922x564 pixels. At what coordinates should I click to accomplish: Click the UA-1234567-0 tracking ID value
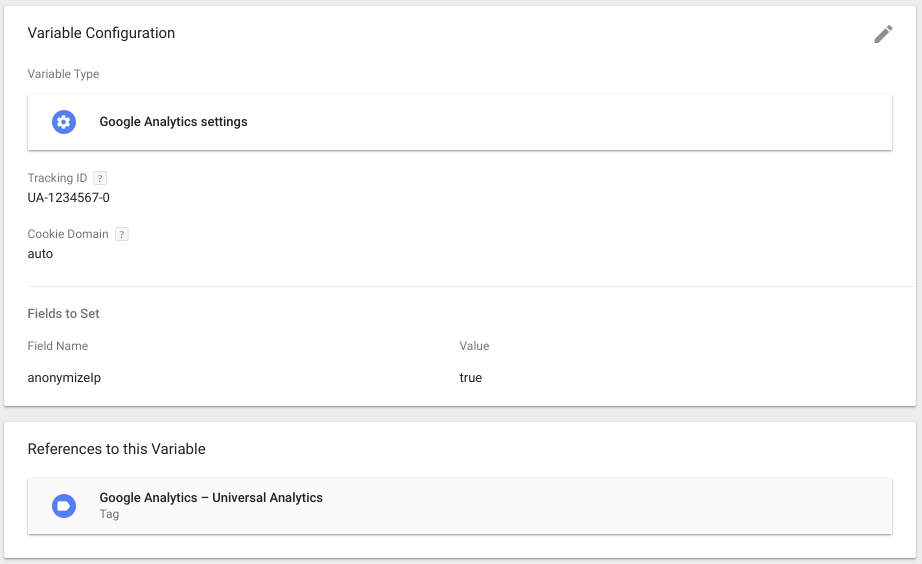point(68,198)
